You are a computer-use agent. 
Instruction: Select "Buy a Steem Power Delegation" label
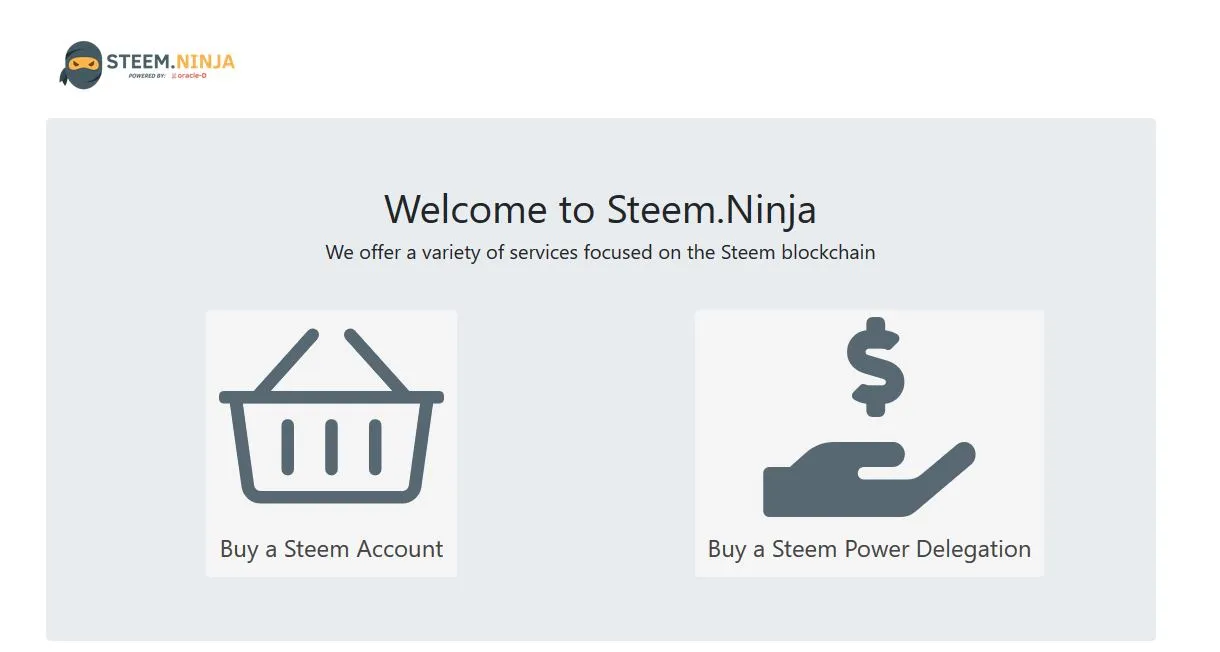[x=869, y=549]
